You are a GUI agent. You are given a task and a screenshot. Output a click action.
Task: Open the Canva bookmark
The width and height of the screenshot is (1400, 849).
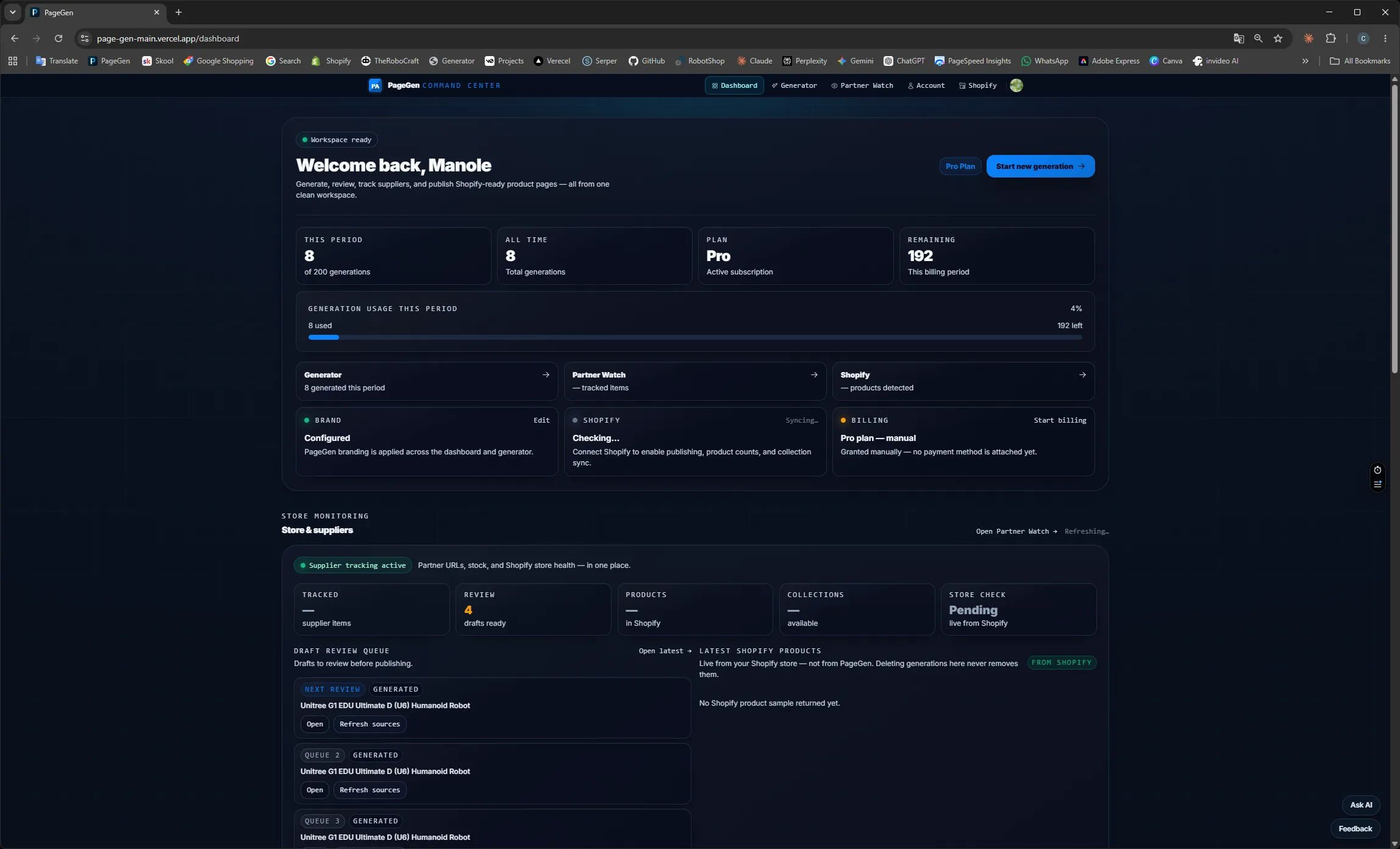(1166, 61)
